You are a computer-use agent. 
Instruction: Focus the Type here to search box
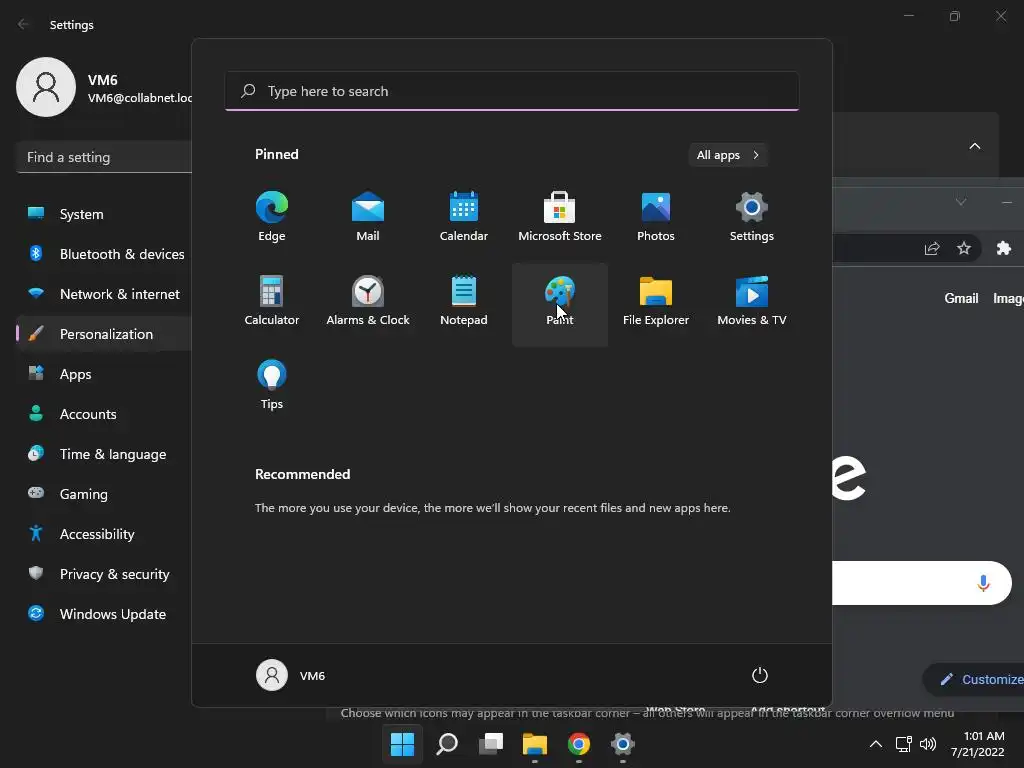512,91
